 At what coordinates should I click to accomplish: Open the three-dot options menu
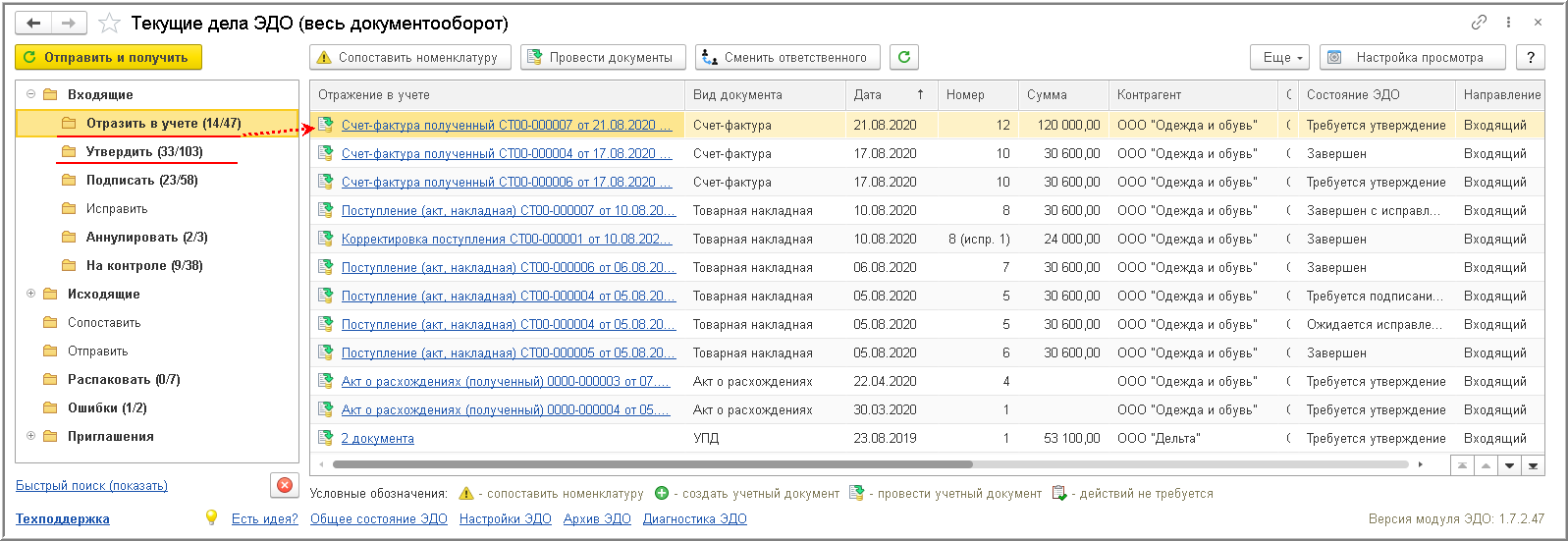tap(1508, 22)
